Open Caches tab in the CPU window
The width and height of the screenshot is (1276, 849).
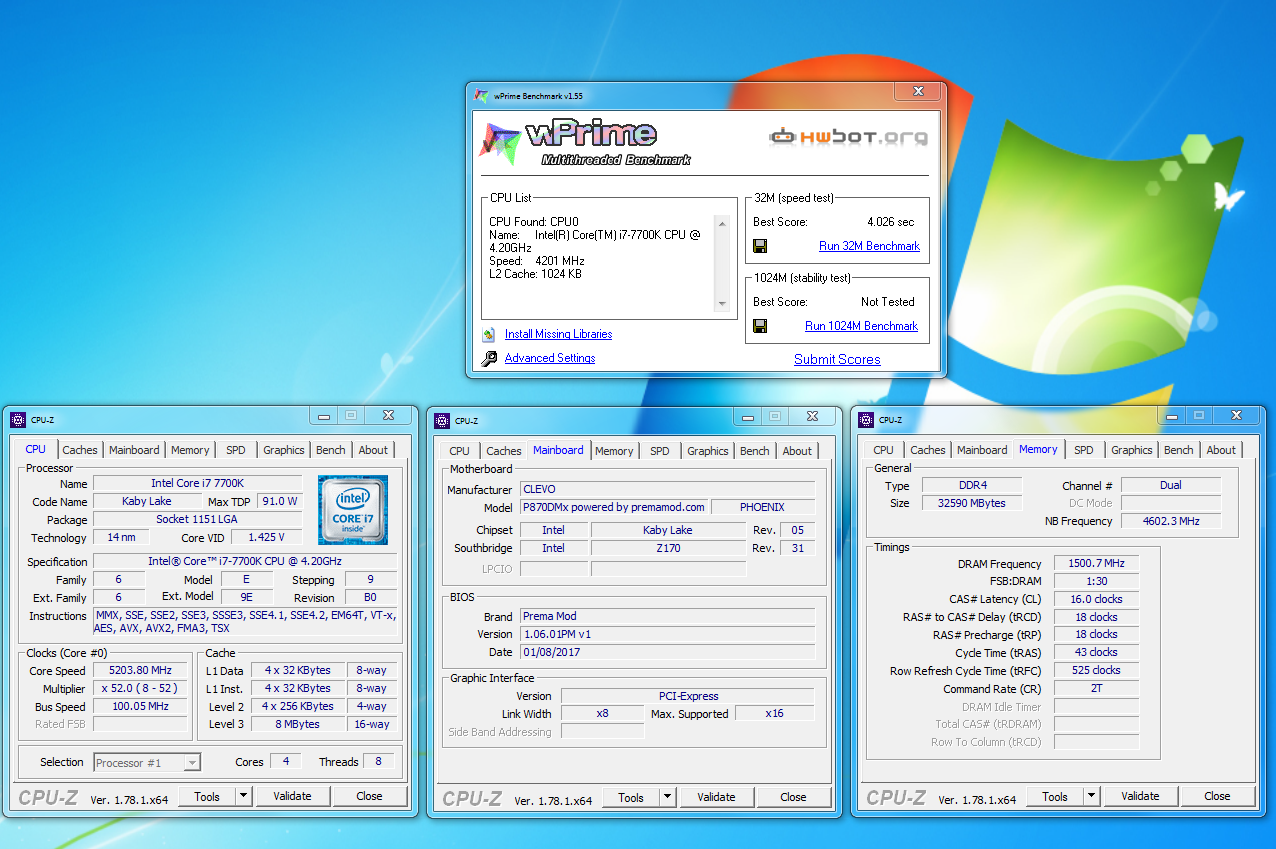80,450
